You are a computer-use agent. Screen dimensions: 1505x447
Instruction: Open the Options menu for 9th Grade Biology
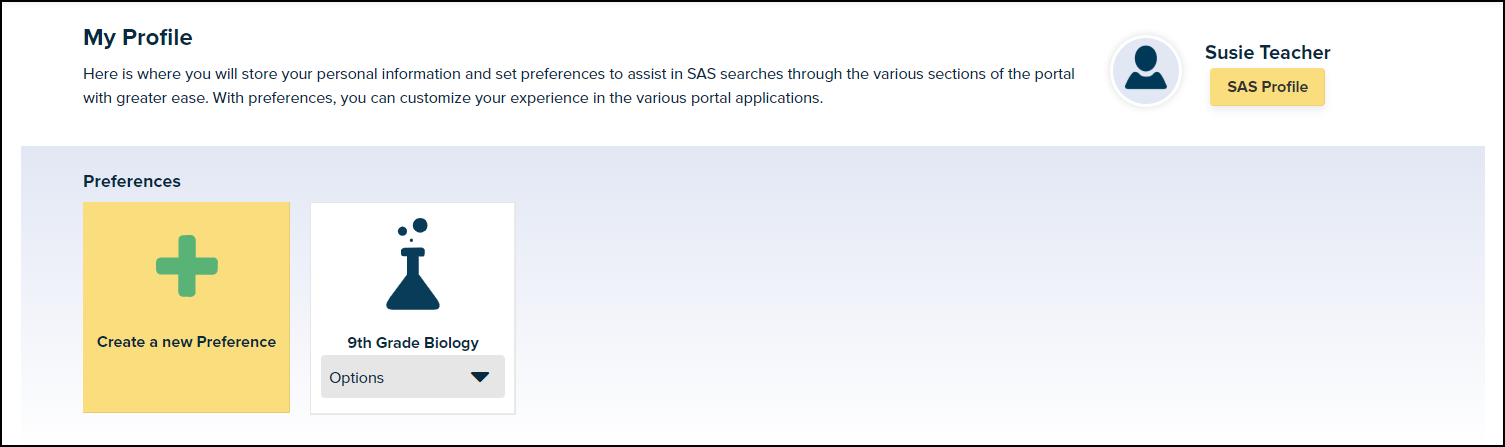[x=412, y=377]
